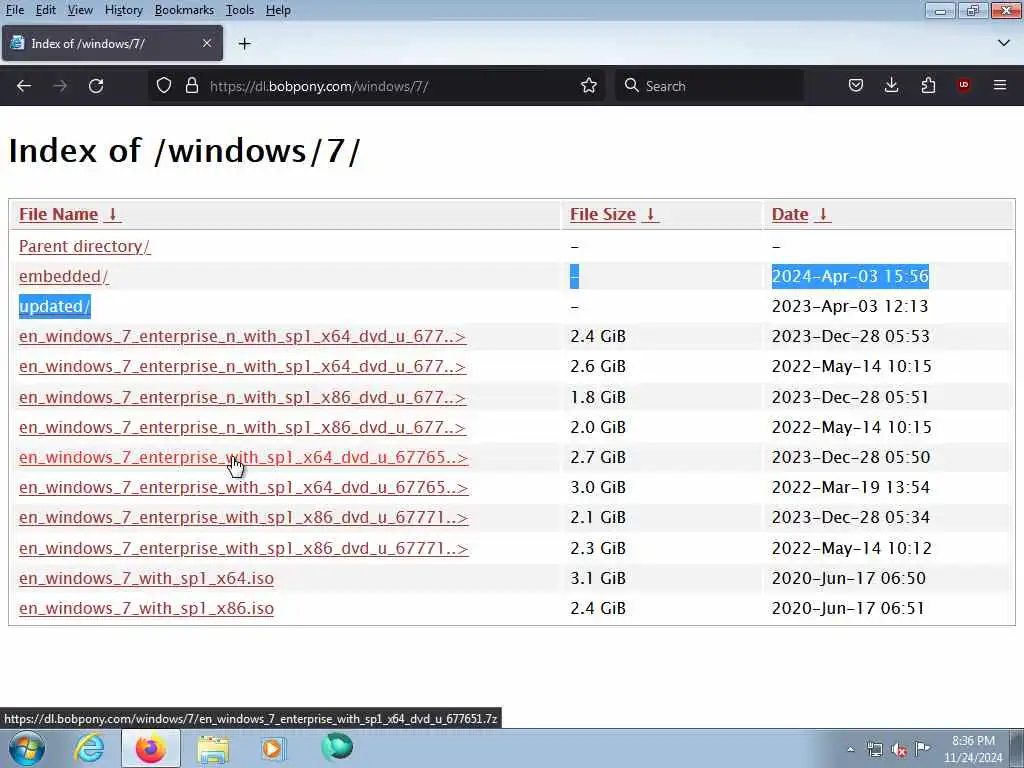
Task: Open the Tools menu
Action: 240,10
